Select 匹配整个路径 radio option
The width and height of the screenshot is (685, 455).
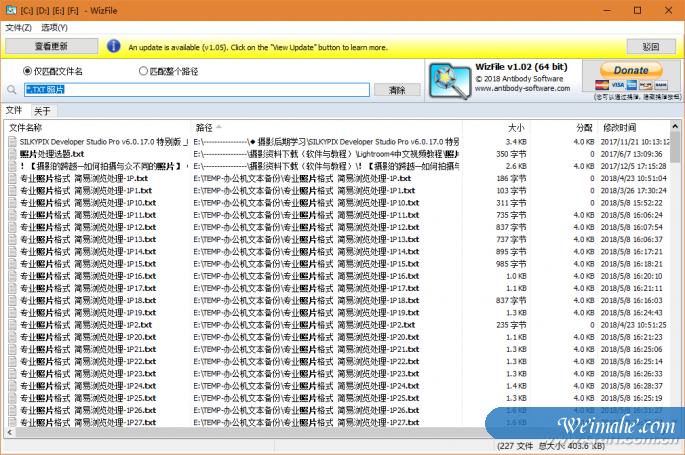point(168,71)
